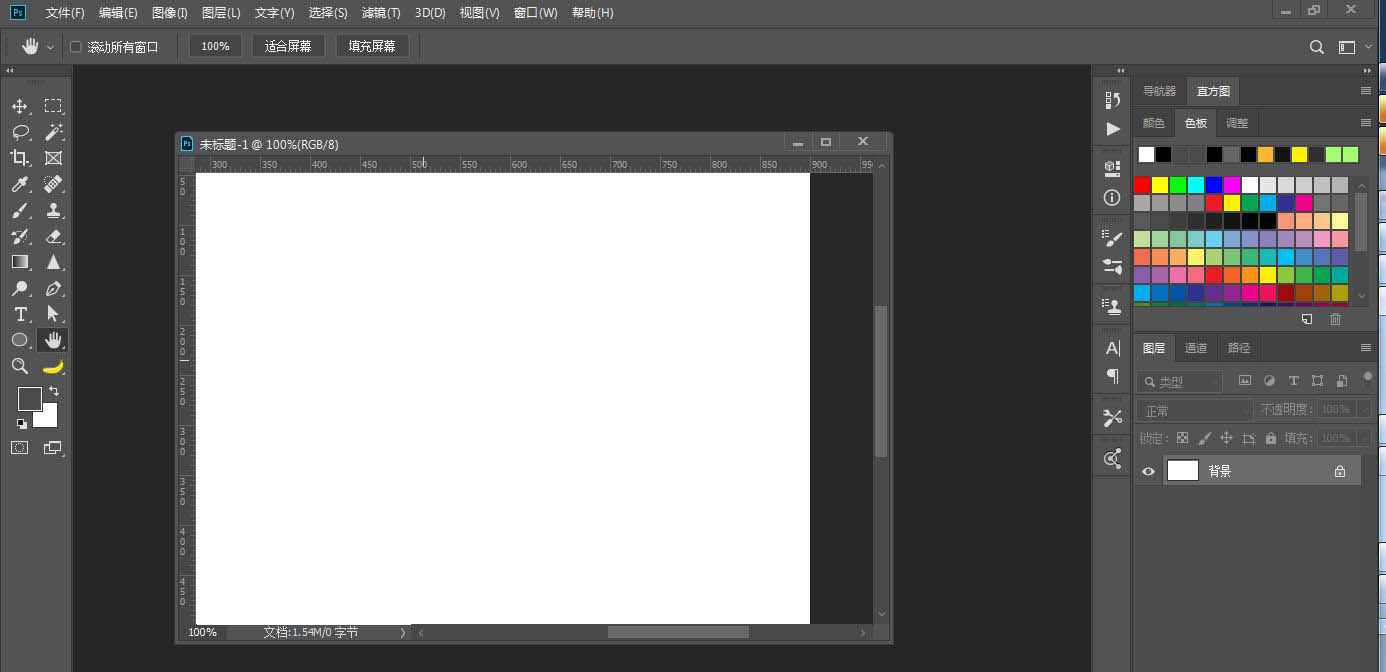This screenshot has height=672, width=1386.
Task: Switch to the 调整 tab
Action: click(1237, 123)
